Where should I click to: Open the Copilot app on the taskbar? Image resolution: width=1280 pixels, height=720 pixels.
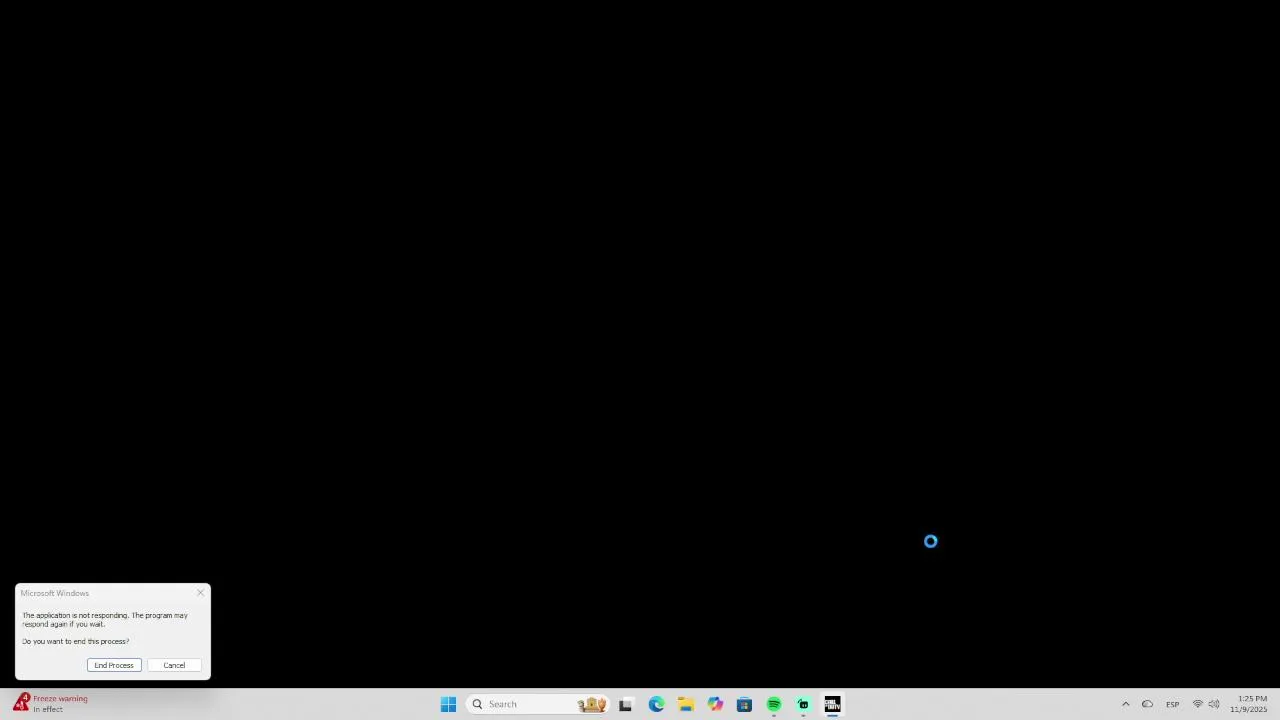715,704
